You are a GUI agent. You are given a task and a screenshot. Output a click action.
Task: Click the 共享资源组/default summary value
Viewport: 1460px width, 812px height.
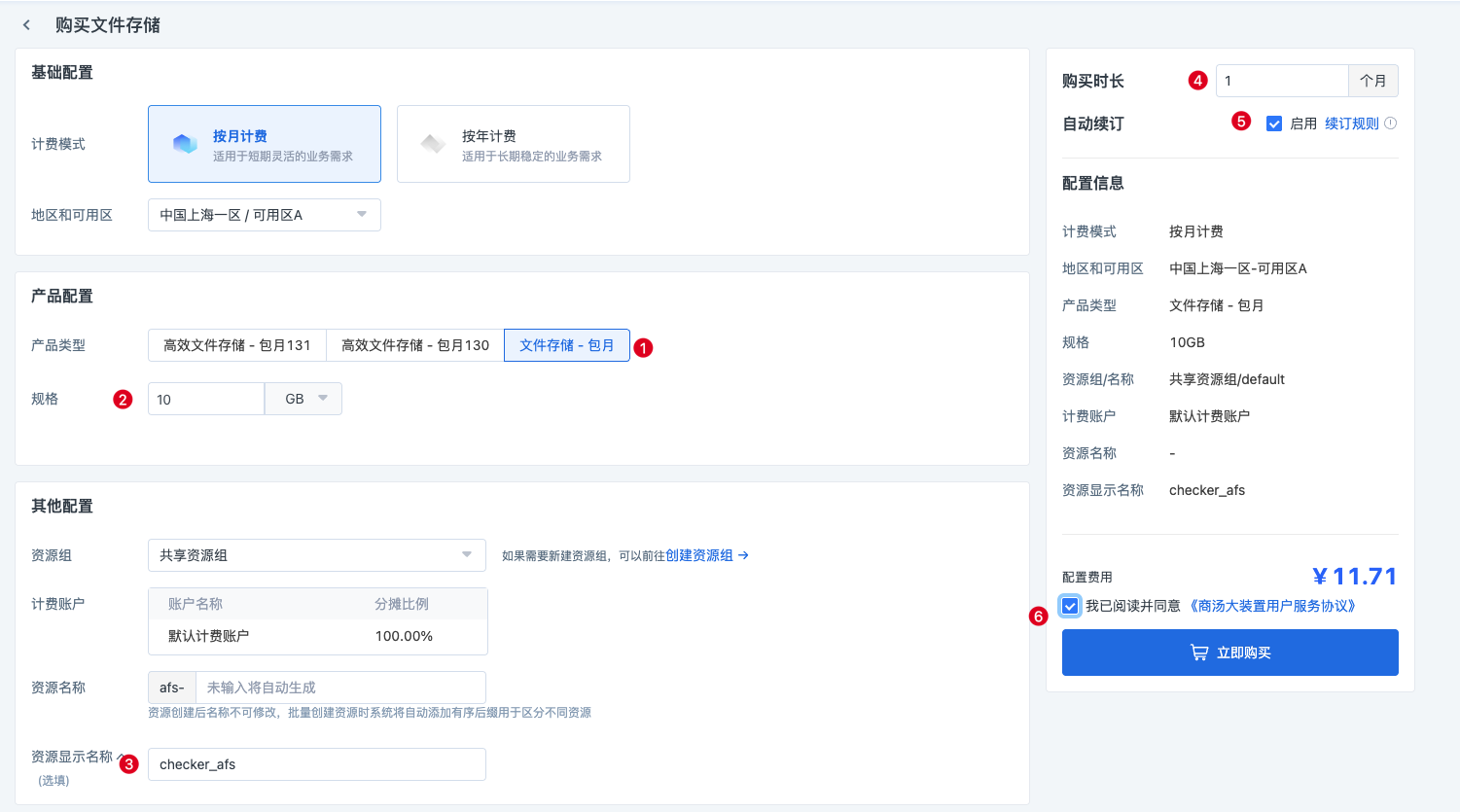click(x=1227, y=379)
